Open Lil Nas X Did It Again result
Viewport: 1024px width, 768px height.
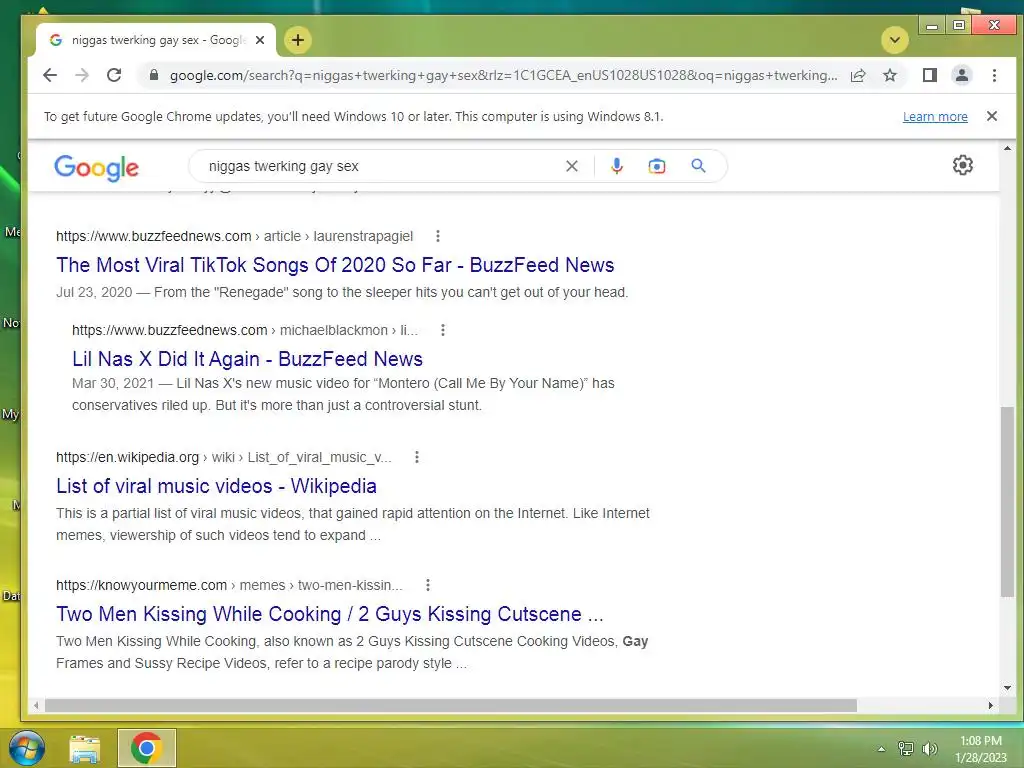(247, 359)
